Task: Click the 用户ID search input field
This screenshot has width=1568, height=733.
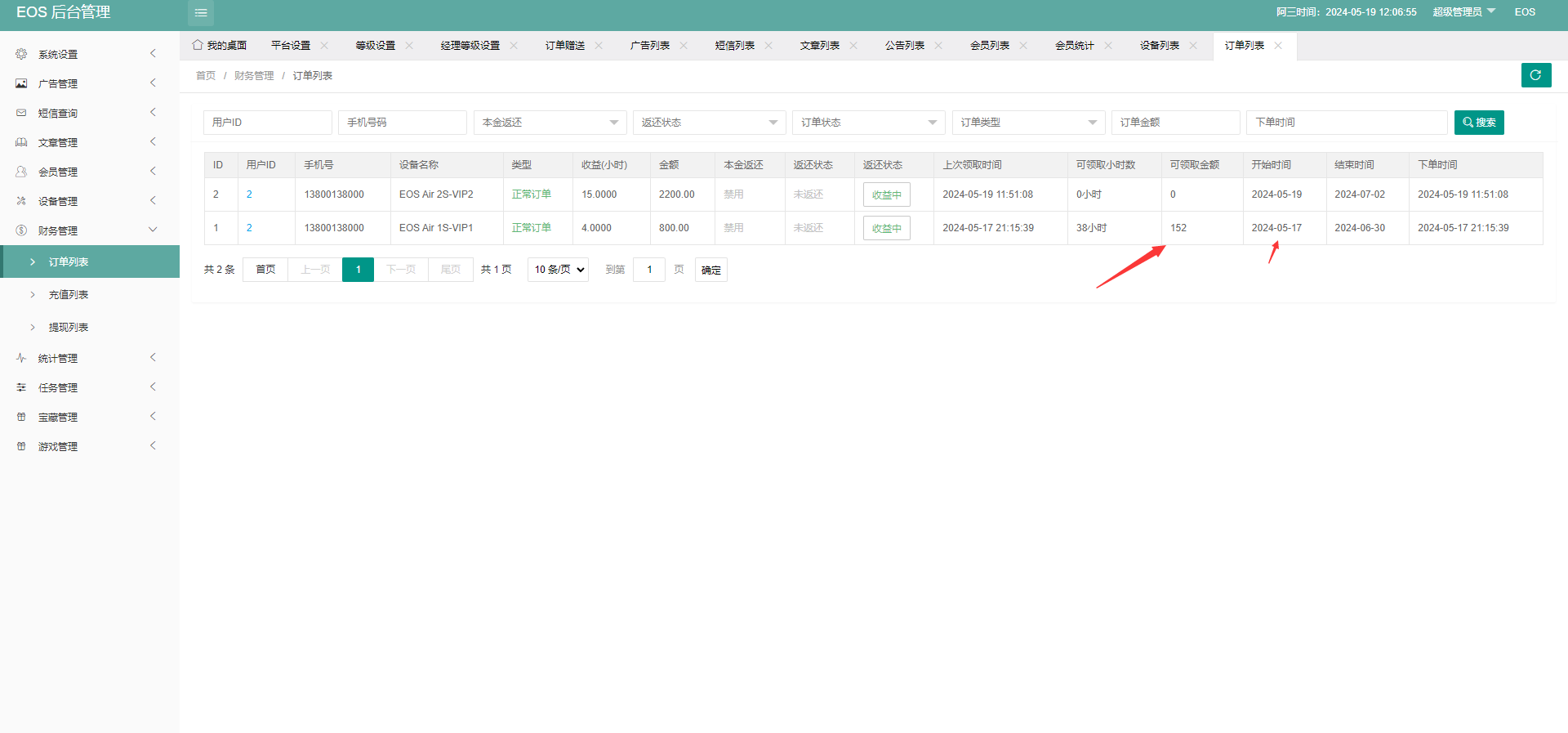Action: click(x=268, y=123)
